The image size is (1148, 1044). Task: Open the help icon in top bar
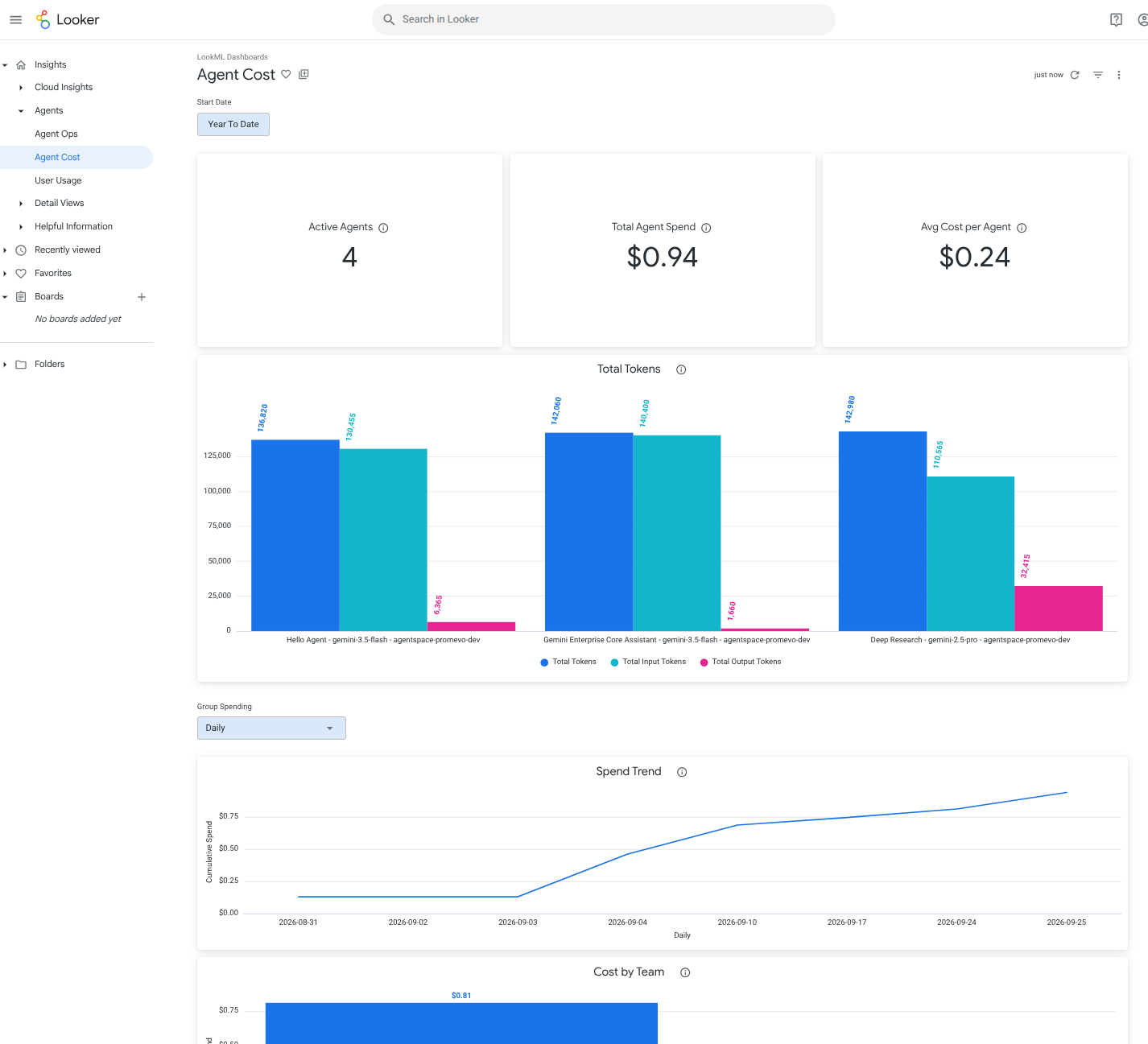pyautogui.click(x=1116, y=19)
